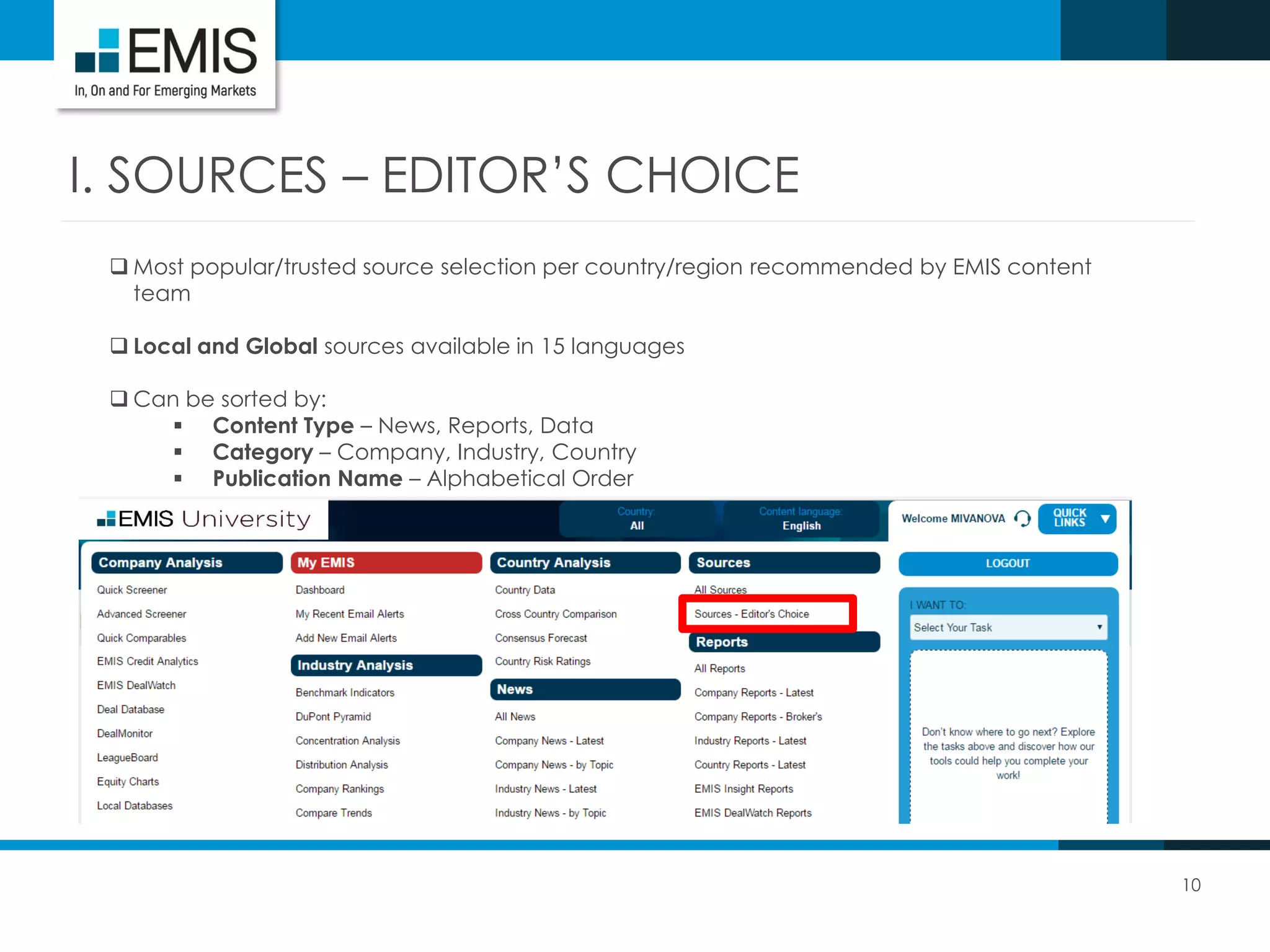
Task: Open the Country: All selector
Action: [x=637, y=519]
